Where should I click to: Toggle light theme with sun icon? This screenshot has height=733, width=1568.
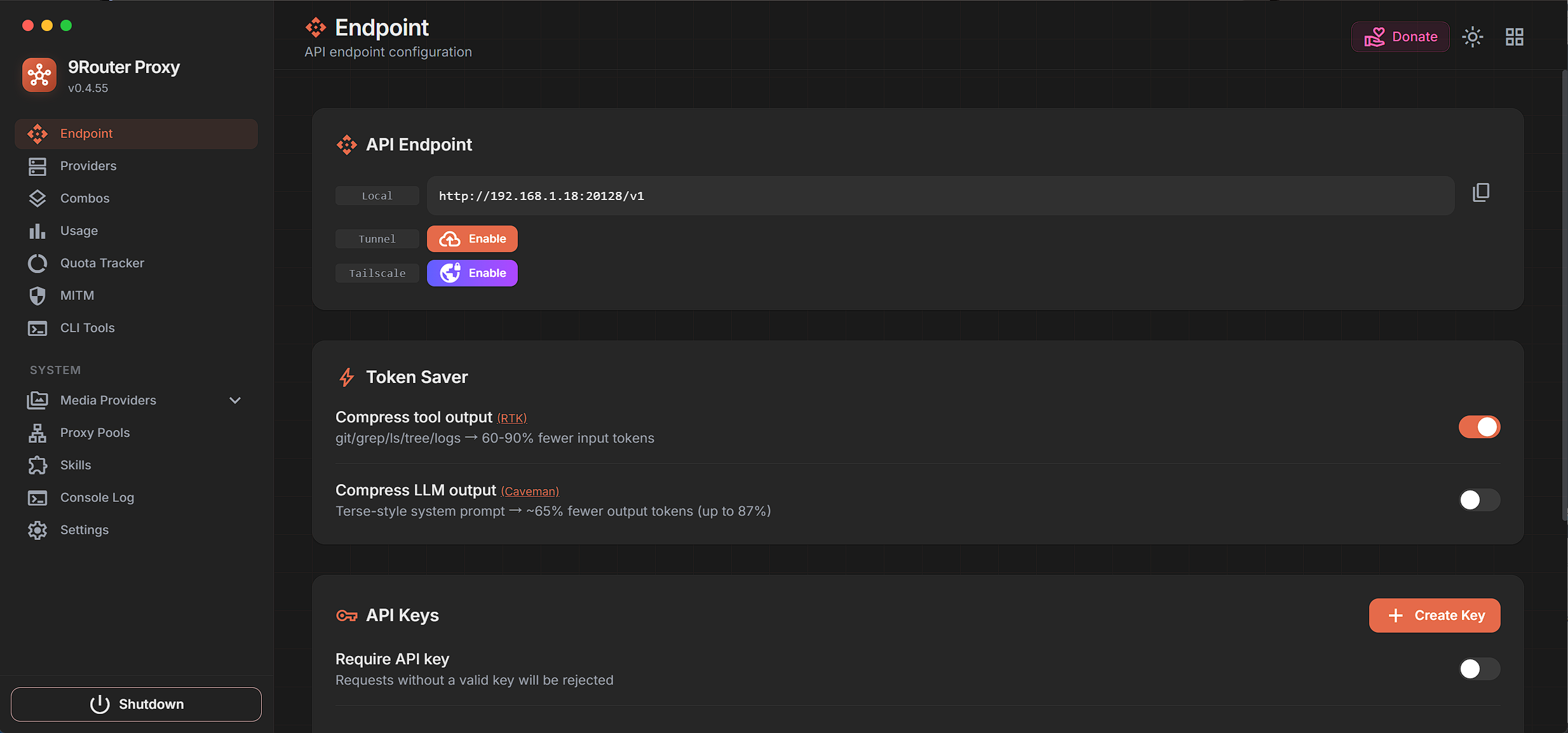[1472, 37]
